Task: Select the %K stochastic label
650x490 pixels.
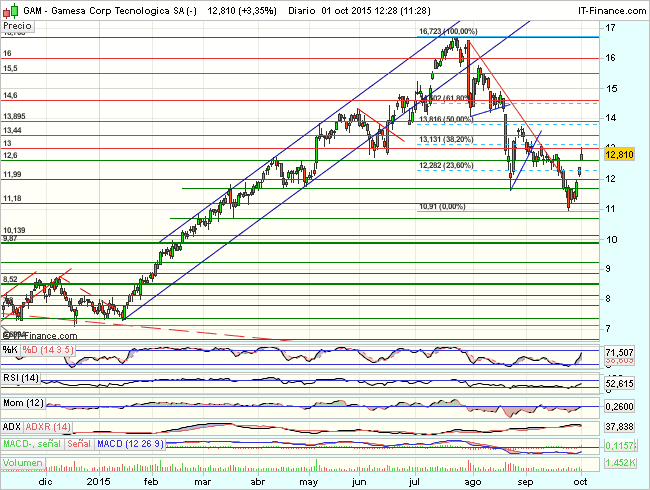Action: pos(10,350)
